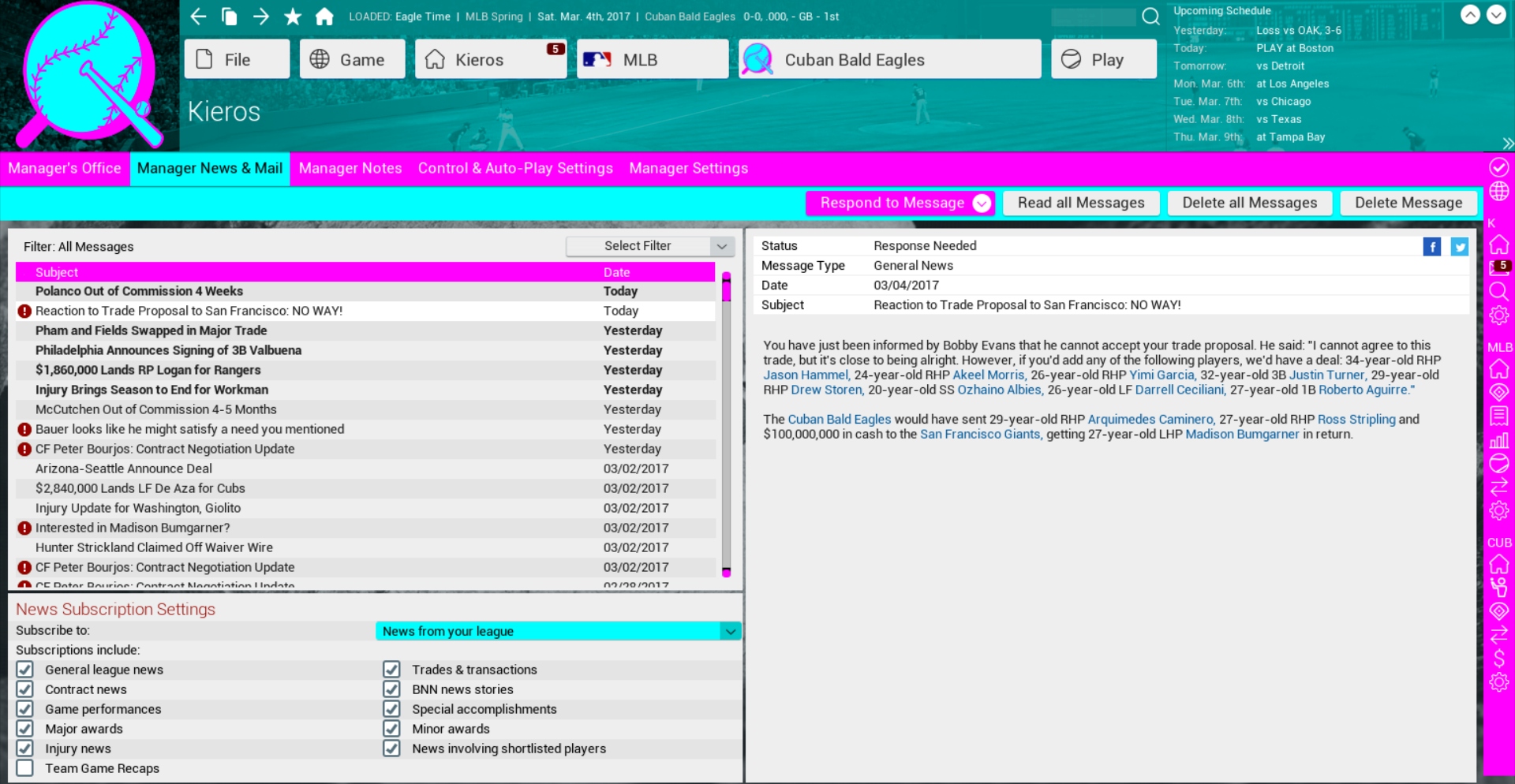Open Control & Auto-Play Settings tab
Image resolution: width=1515 pixels, height=784 pixels.
515,168
